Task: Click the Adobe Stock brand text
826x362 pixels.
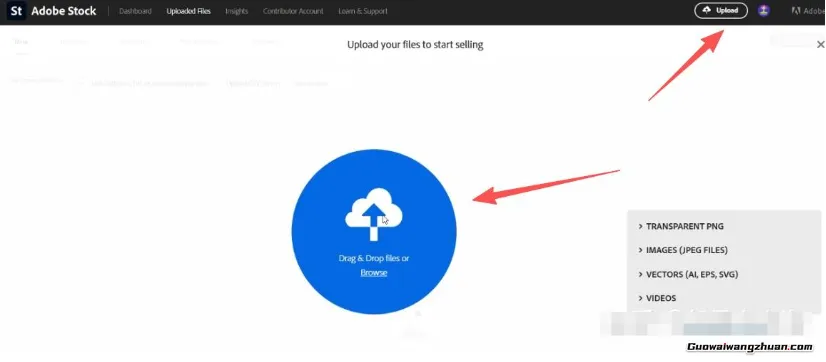Action: point(64,11)
